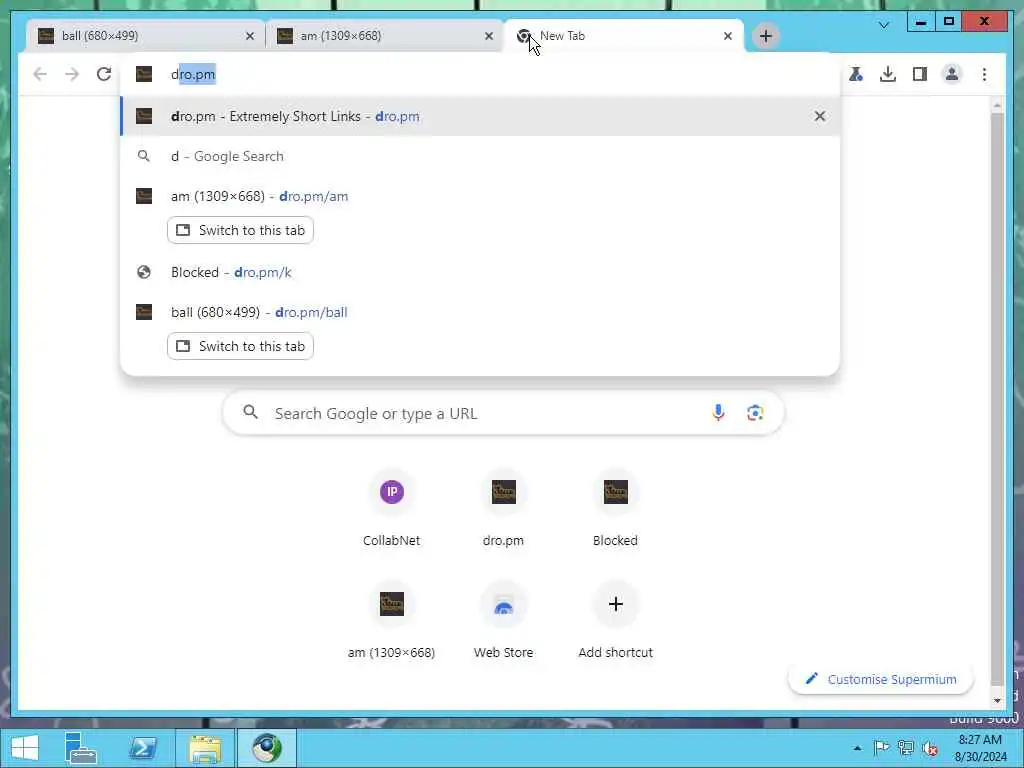The image size is (1024, 768).
Task: Click the page's vertical scrollbar
Action: [x=997, y=399]
